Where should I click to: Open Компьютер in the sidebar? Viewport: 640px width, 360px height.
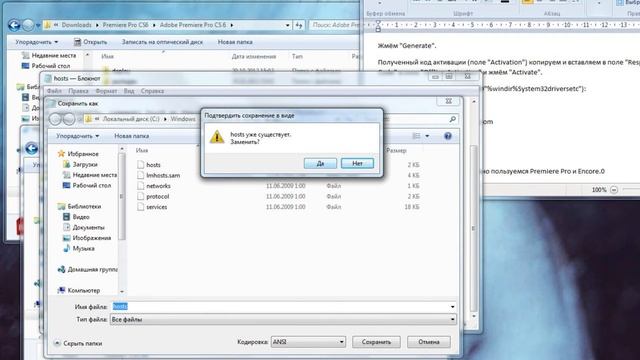[79, 291]
